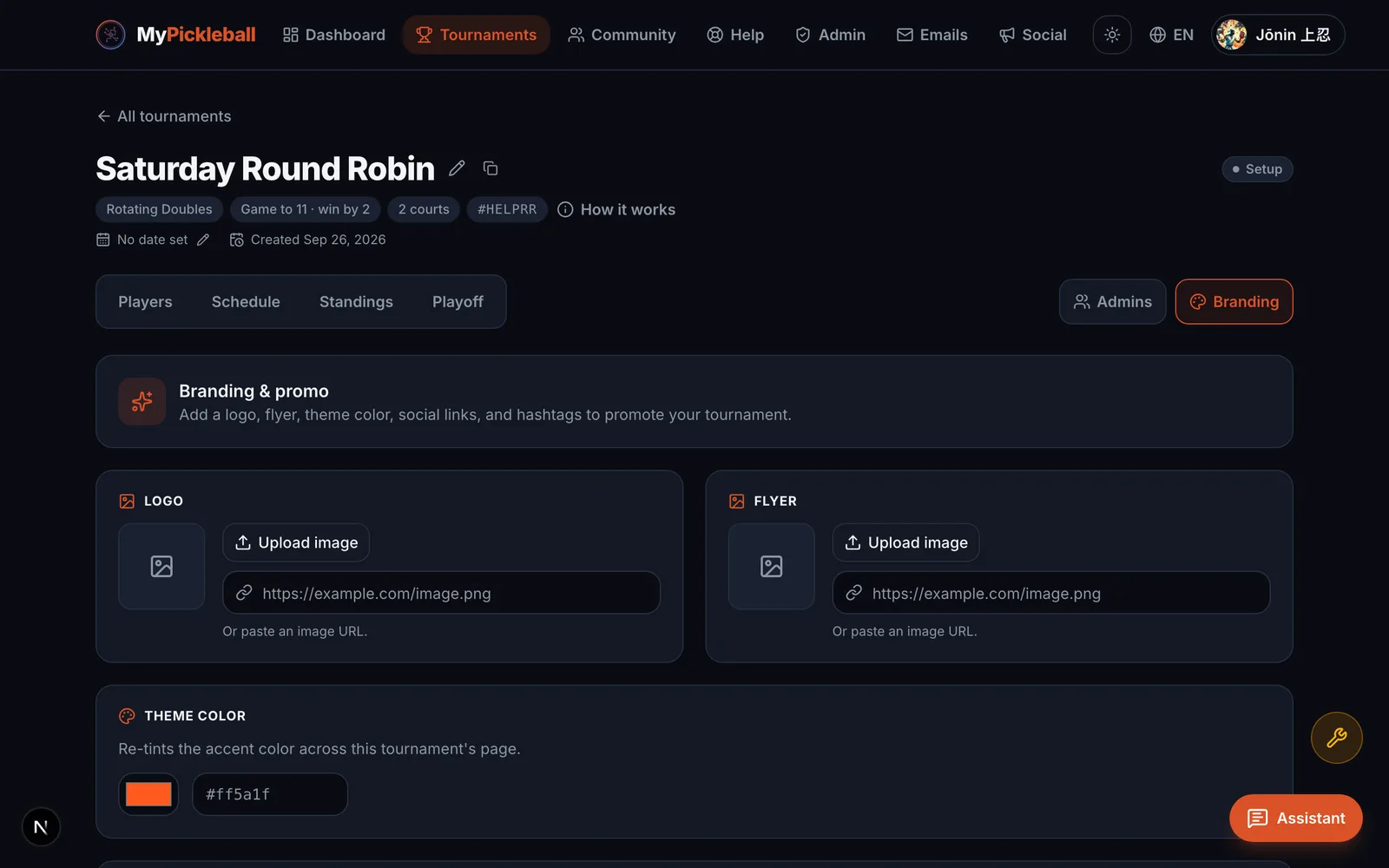Click the Branding button

tap(1234, 301)
